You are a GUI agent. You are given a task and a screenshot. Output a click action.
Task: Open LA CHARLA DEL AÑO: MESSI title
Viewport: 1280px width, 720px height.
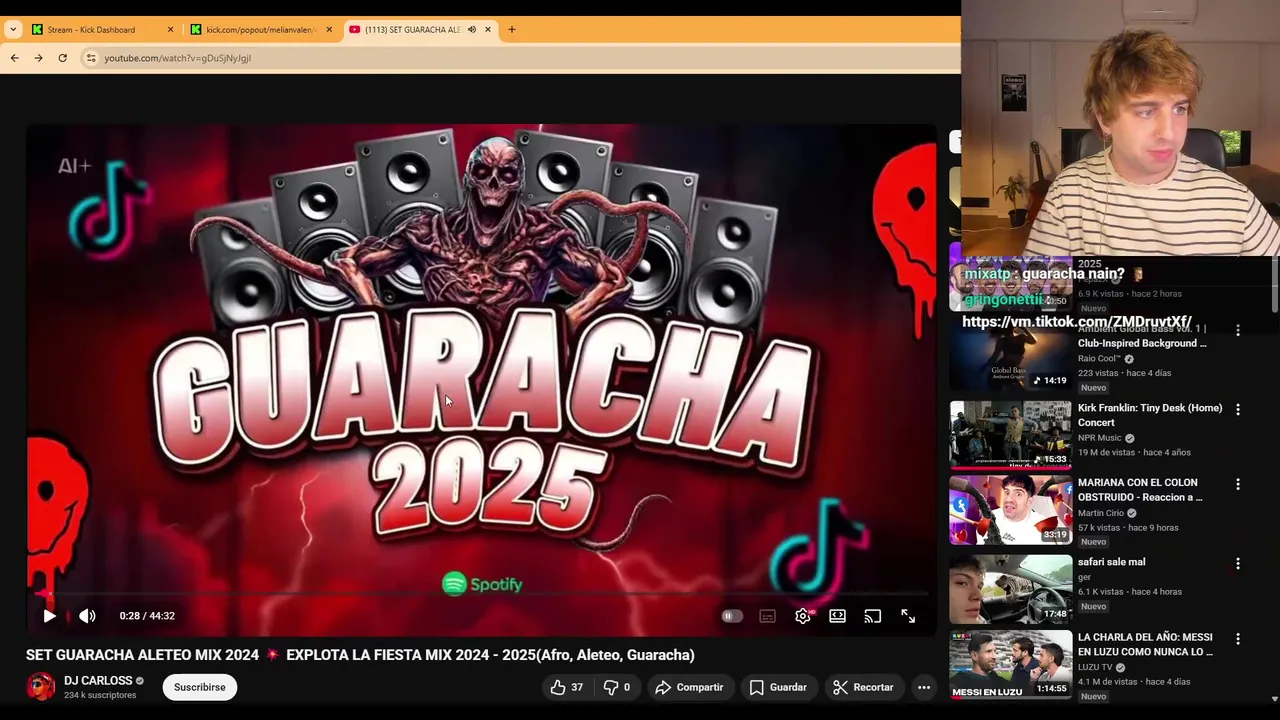point(1146,644)
